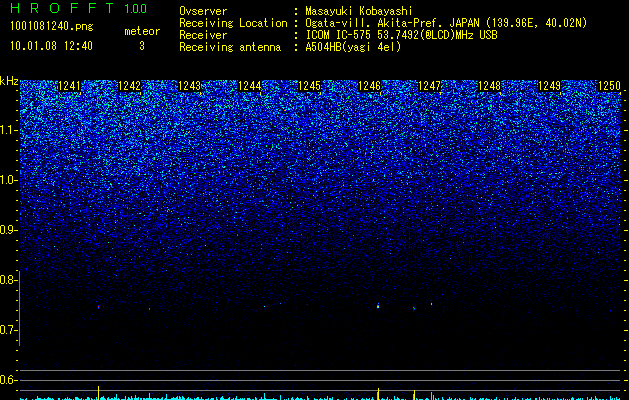Click the date text 10.01.08 12:40

coord(51,46)
